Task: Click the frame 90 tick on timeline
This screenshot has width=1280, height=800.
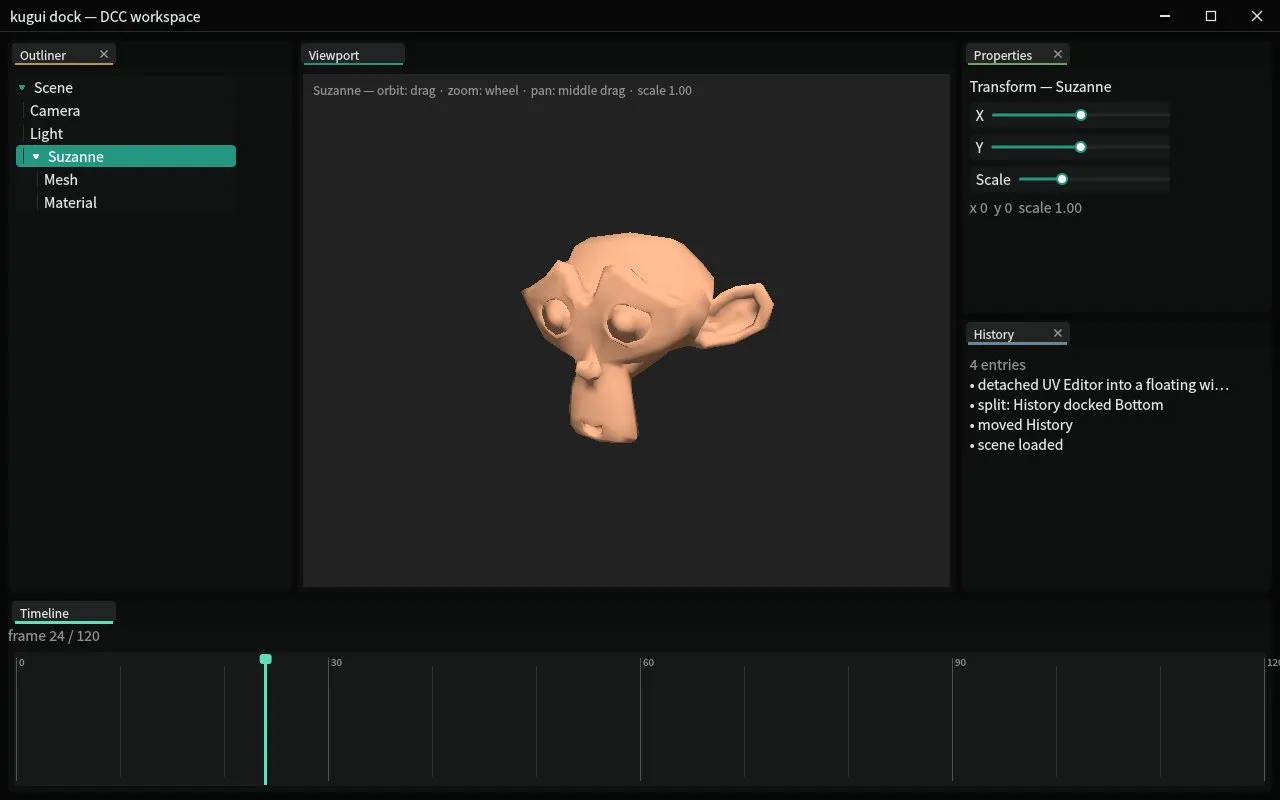Action: 953,719
